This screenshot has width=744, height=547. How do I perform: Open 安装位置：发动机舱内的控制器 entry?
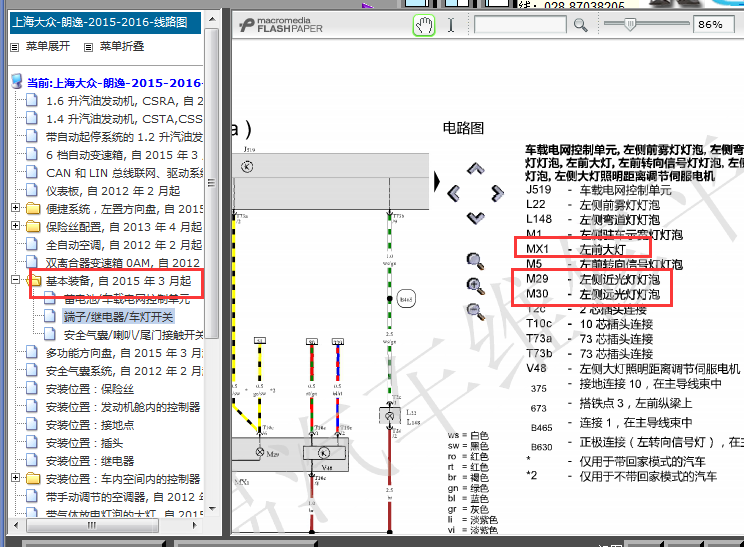pos(123,408)
